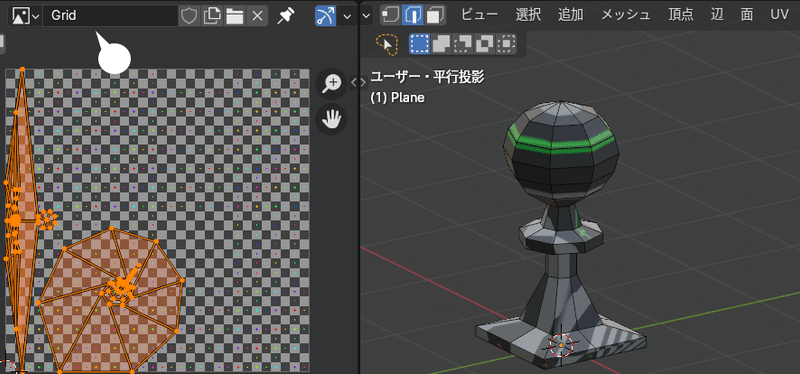This screenshot has width=800, height=374.
Task: Open the メッシュ menu
Action: (x=626, y=15)
